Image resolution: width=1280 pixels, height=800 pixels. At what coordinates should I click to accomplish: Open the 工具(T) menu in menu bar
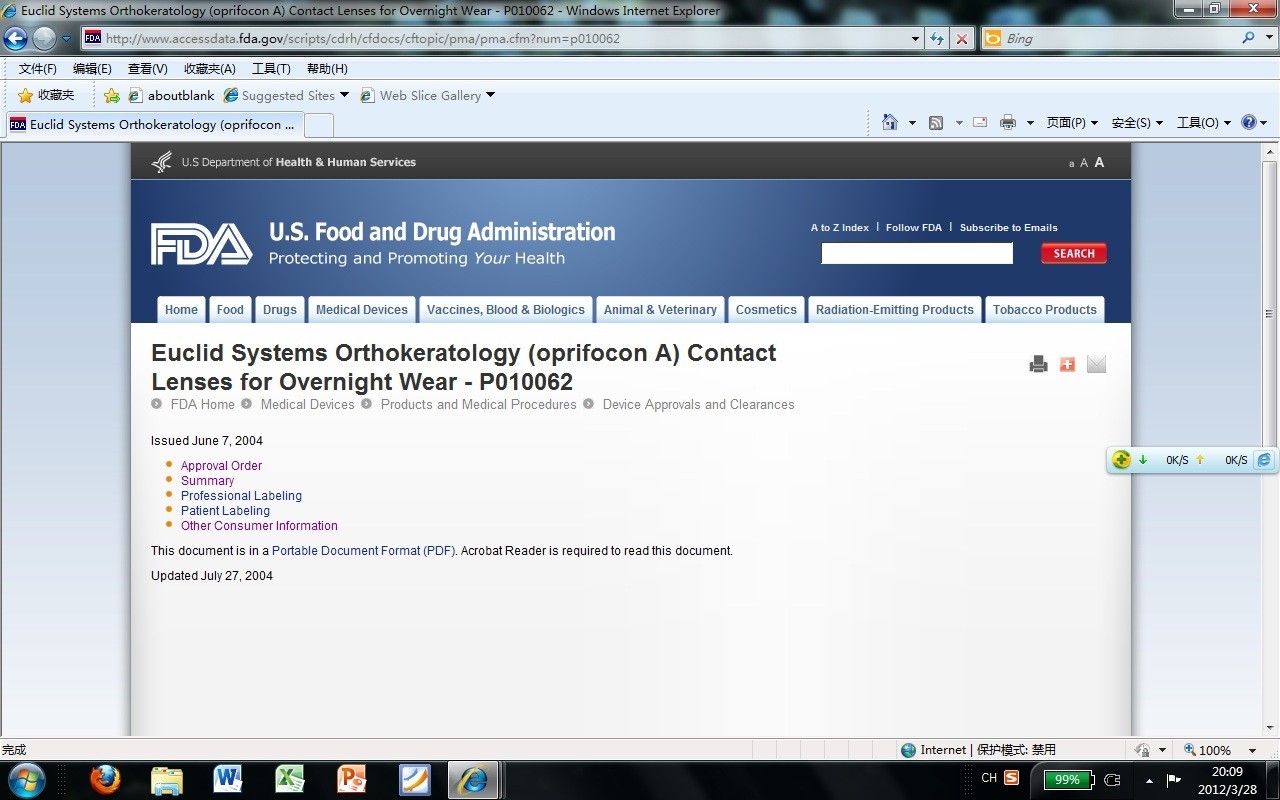[x=271, y=69]
